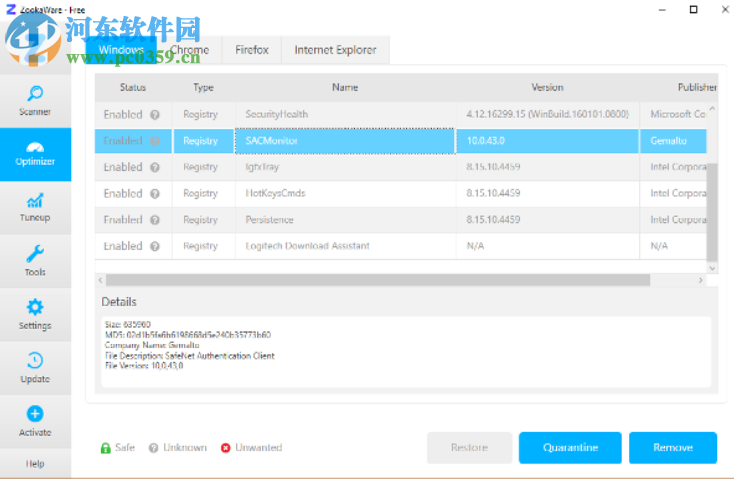Sort by the Name column header
Viewport: 734px width, 490px height.
(345, 88)
